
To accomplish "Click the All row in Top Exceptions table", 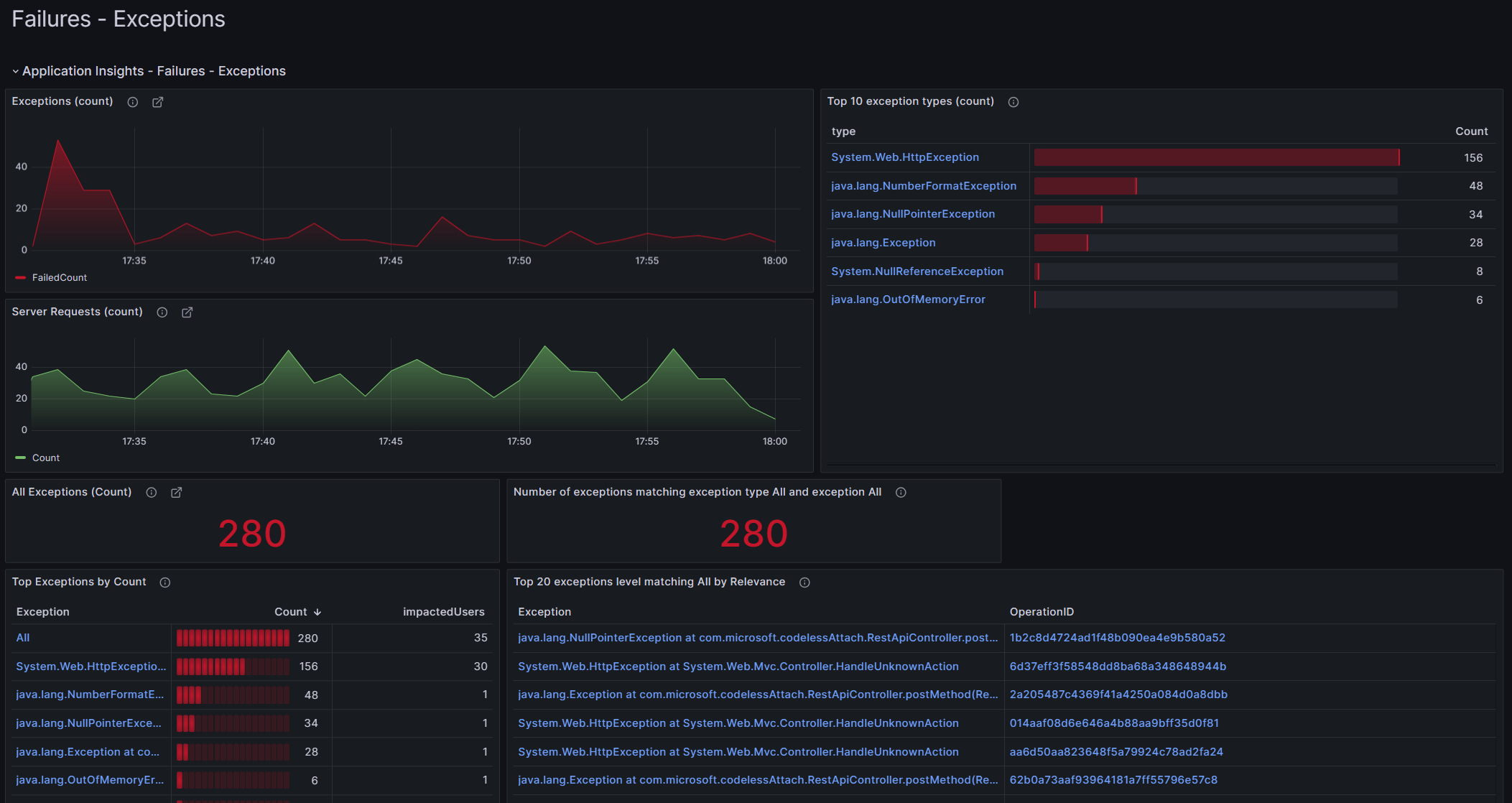I will 23,638.
